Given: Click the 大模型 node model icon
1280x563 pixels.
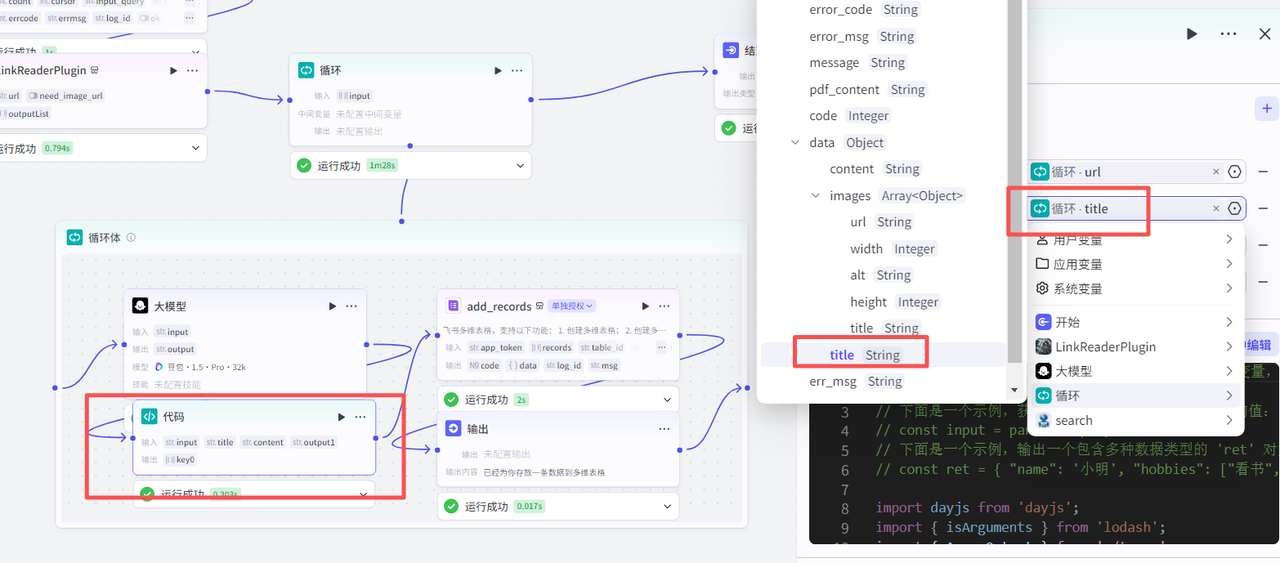Looking at the screenshot, I should pos(140,306).
